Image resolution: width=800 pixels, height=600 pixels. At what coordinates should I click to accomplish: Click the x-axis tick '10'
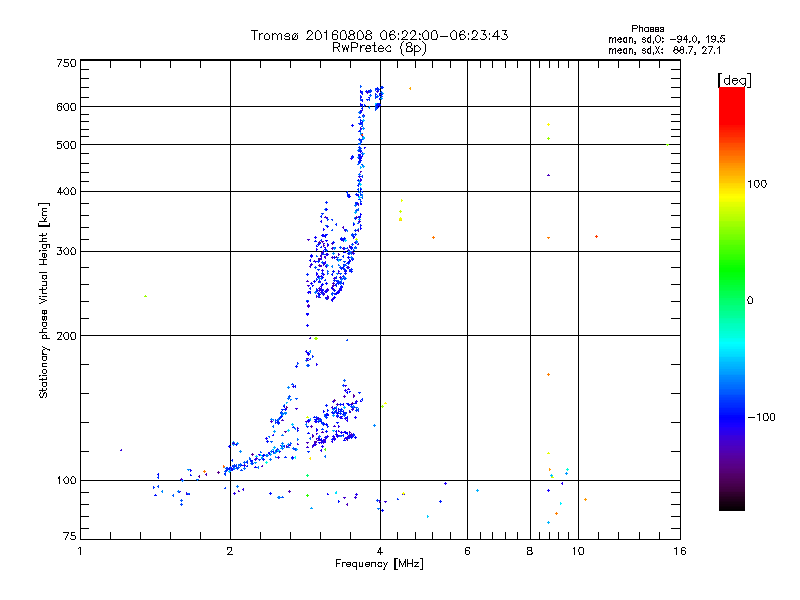[578, 551]
